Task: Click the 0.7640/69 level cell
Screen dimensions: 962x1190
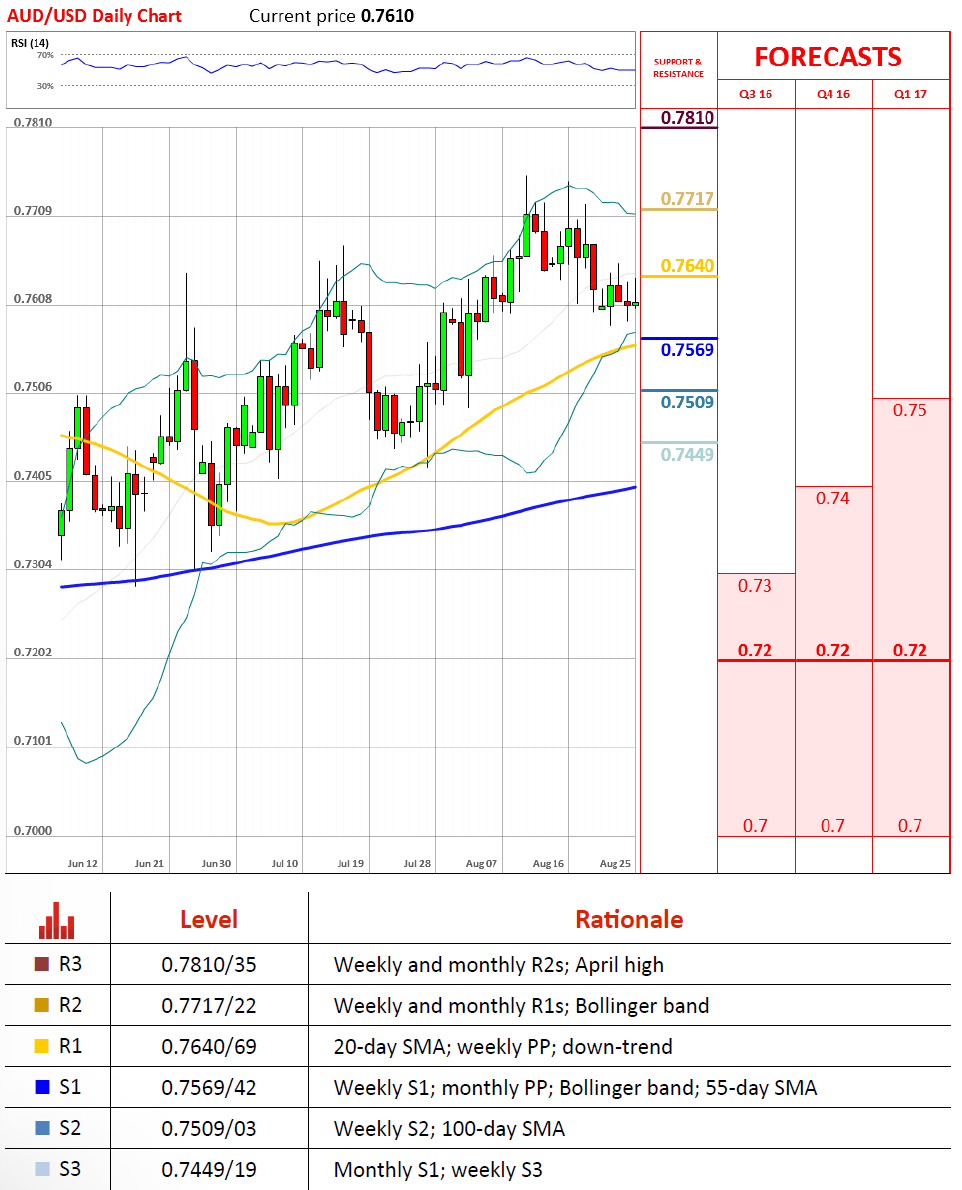Action: click(x=209, y=1047)
